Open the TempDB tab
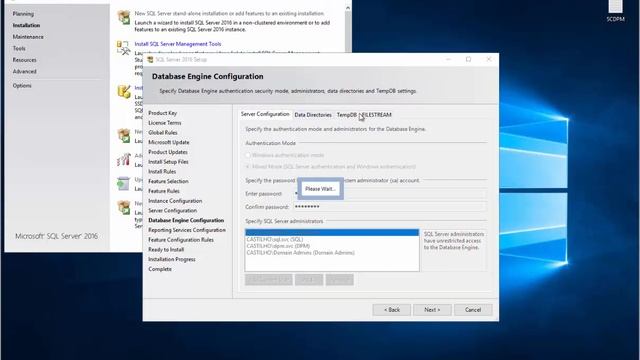Viewport: 640px width, 360px height. [x=347, y=115]
